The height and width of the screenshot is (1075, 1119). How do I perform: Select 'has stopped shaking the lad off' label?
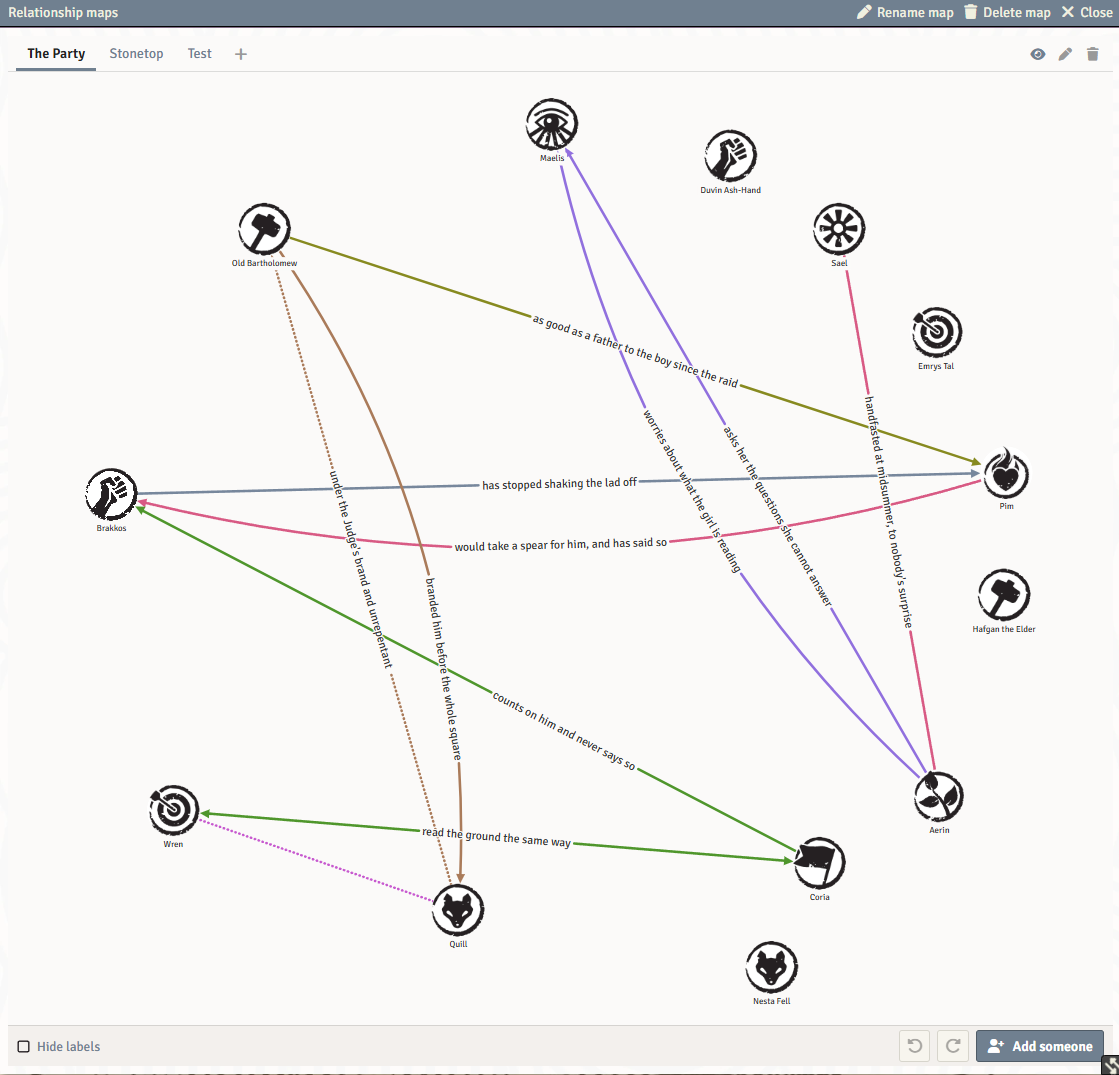click(x=560, y=483)
